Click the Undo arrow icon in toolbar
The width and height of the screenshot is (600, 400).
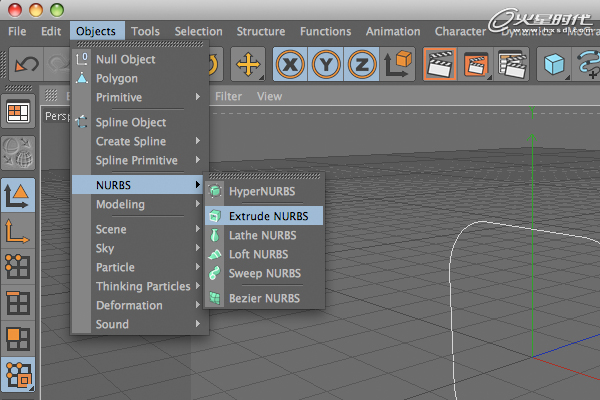[x=27, y=65]
